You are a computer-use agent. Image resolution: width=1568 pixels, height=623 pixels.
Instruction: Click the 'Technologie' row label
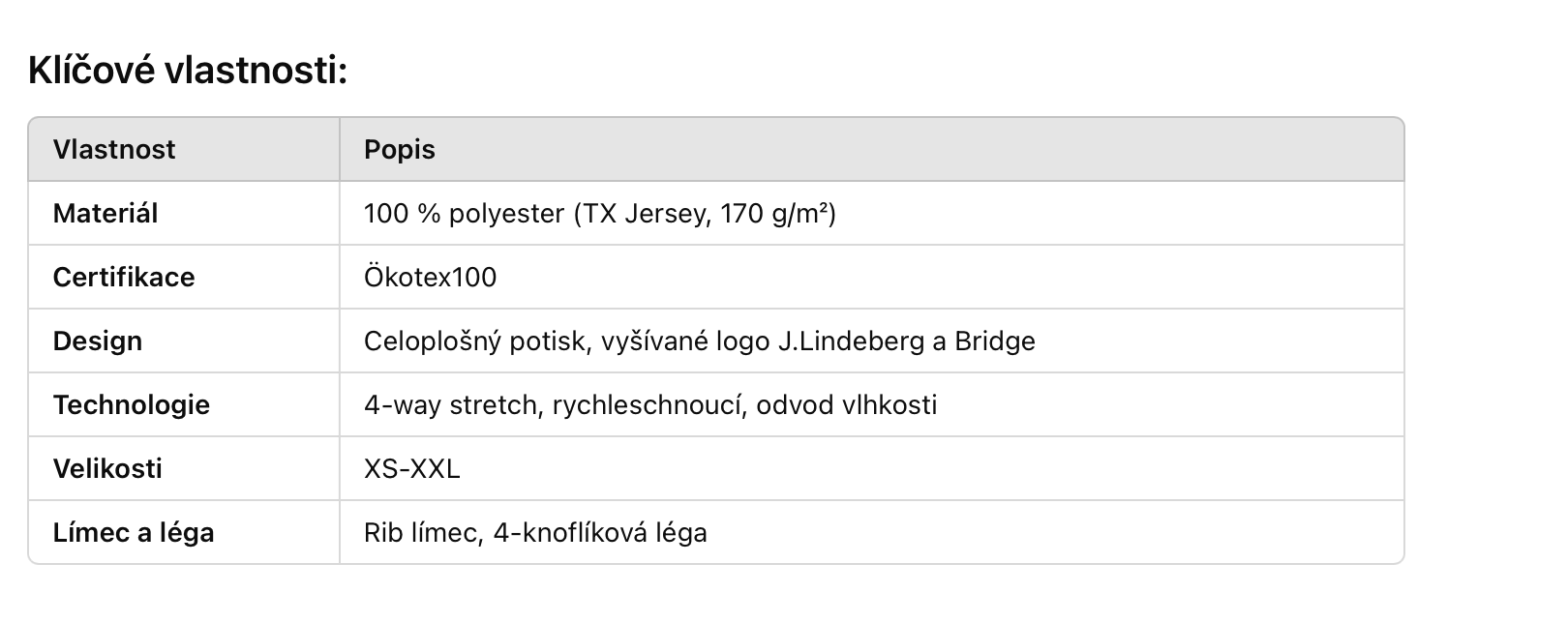(132, 404)
